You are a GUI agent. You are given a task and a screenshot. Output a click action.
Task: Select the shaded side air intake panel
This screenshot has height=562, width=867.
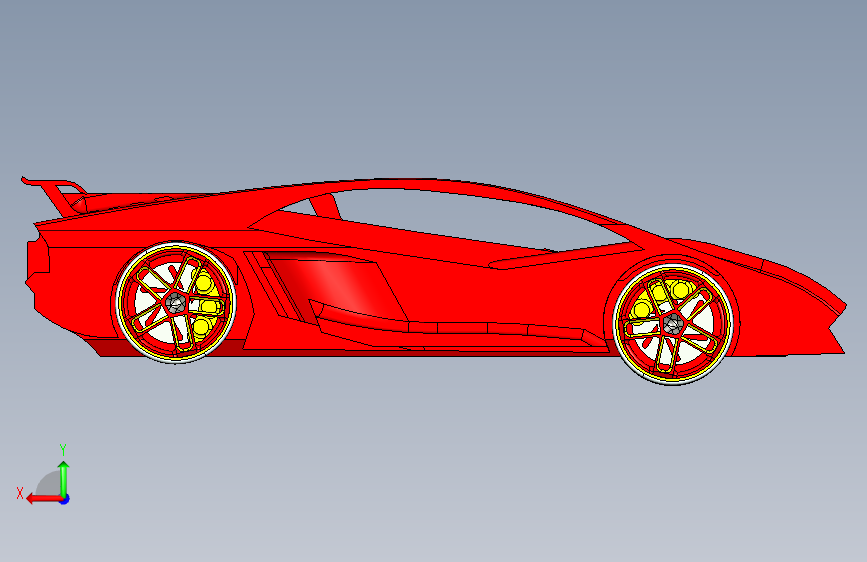point(337,285)
